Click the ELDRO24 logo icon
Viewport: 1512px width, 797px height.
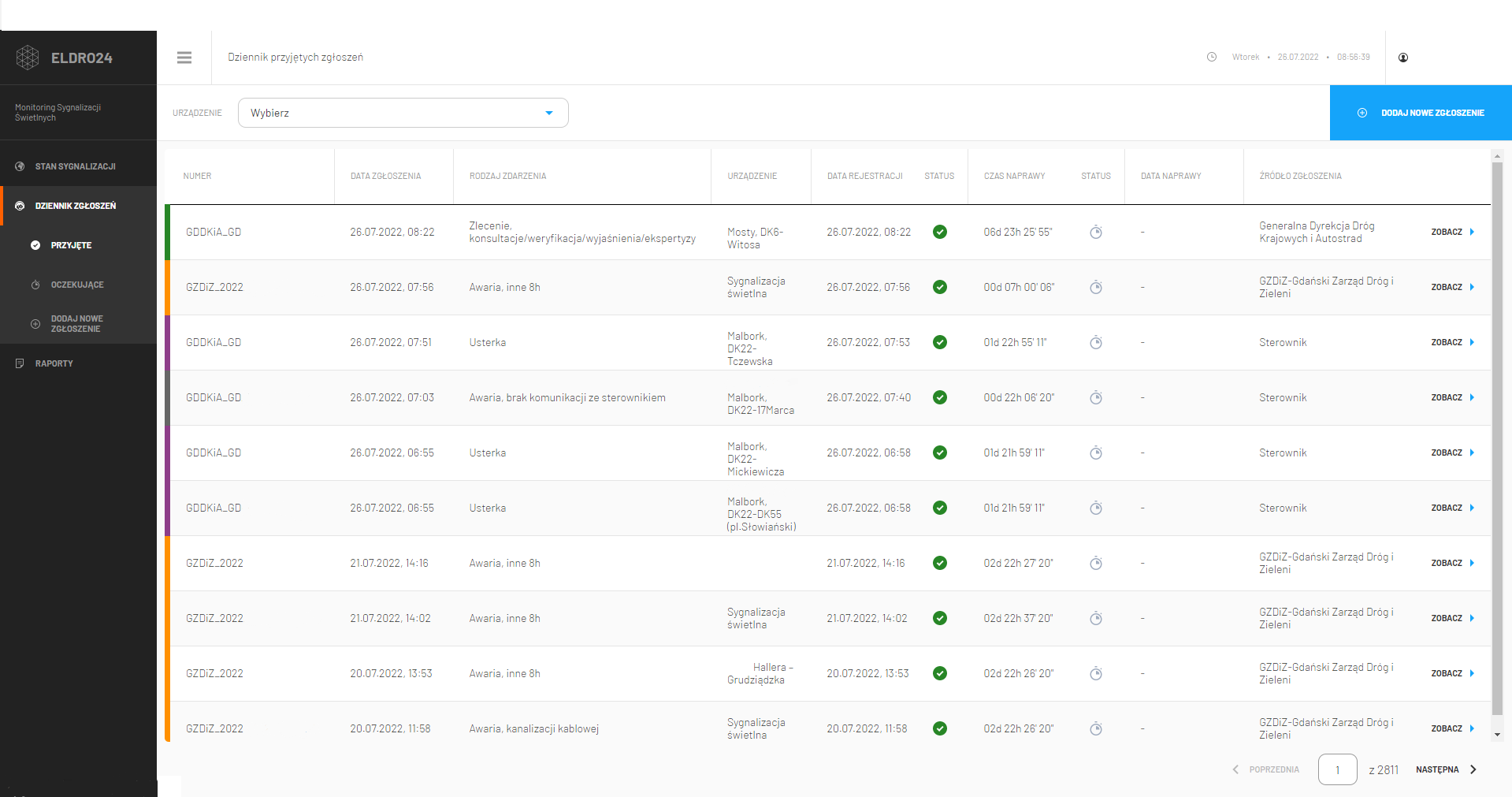28,58
